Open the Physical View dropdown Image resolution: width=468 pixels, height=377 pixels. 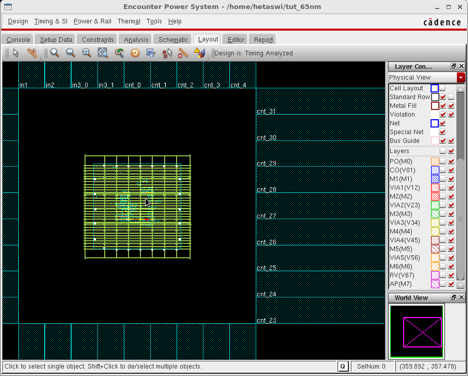pyautogui.click(x=461, y=78)
